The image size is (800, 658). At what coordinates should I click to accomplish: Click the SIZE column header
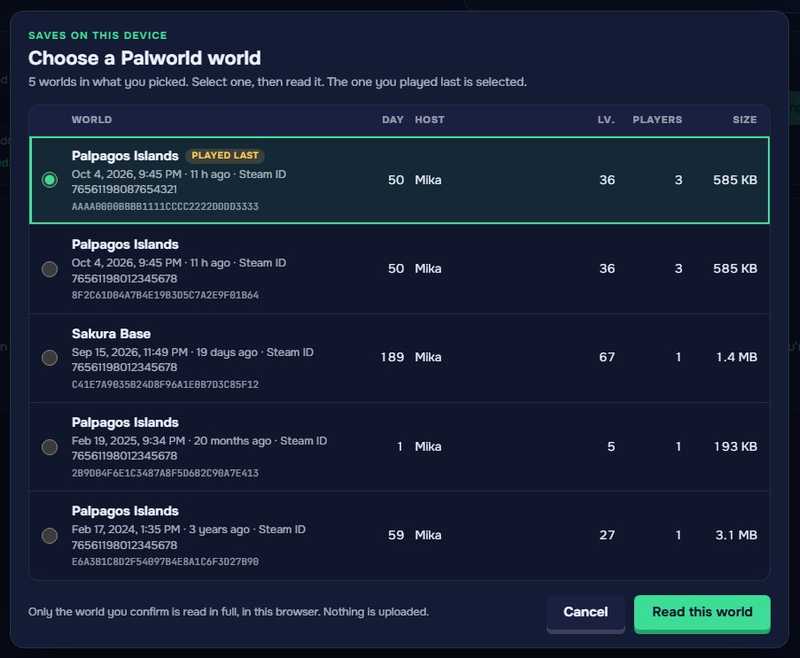pyautogui.click(x=744, y=119)
